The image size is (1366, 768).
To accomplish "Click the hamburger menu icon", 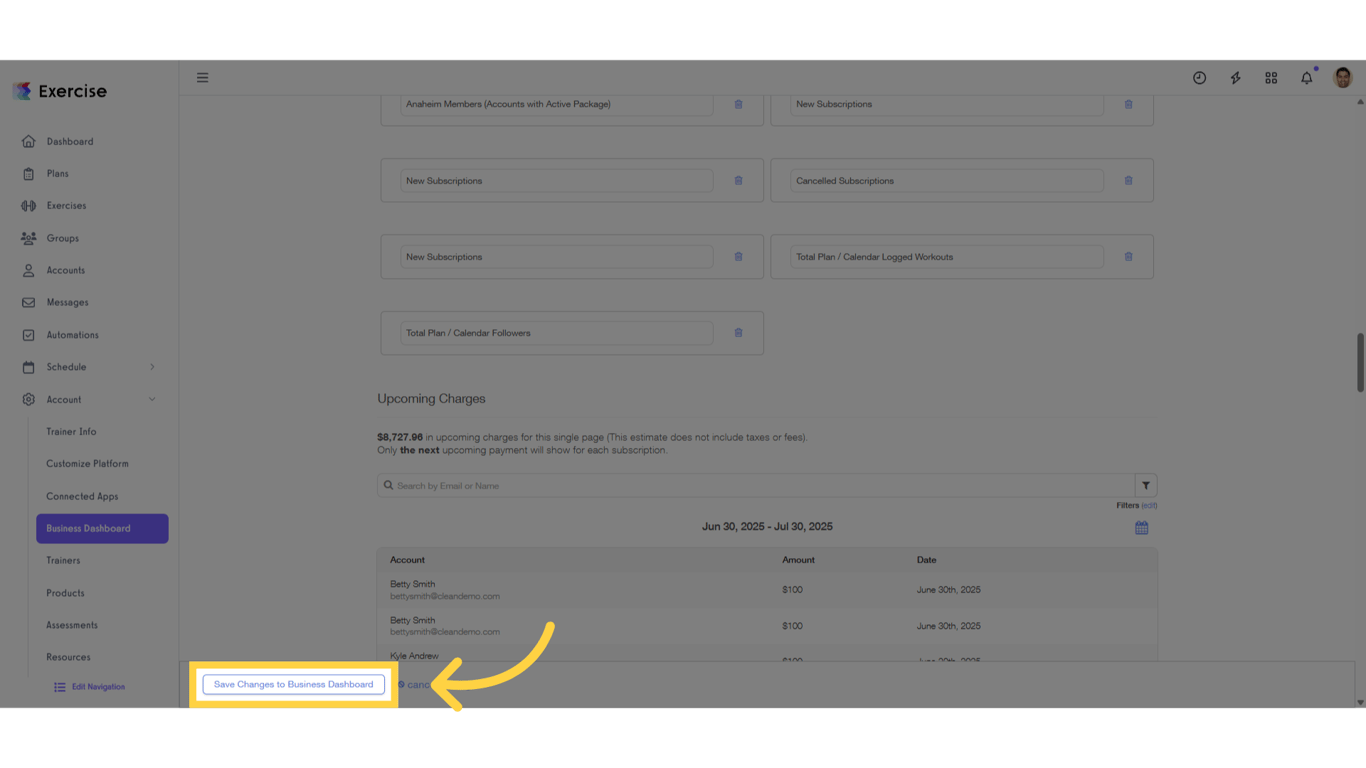I will (x=202, y=77).
